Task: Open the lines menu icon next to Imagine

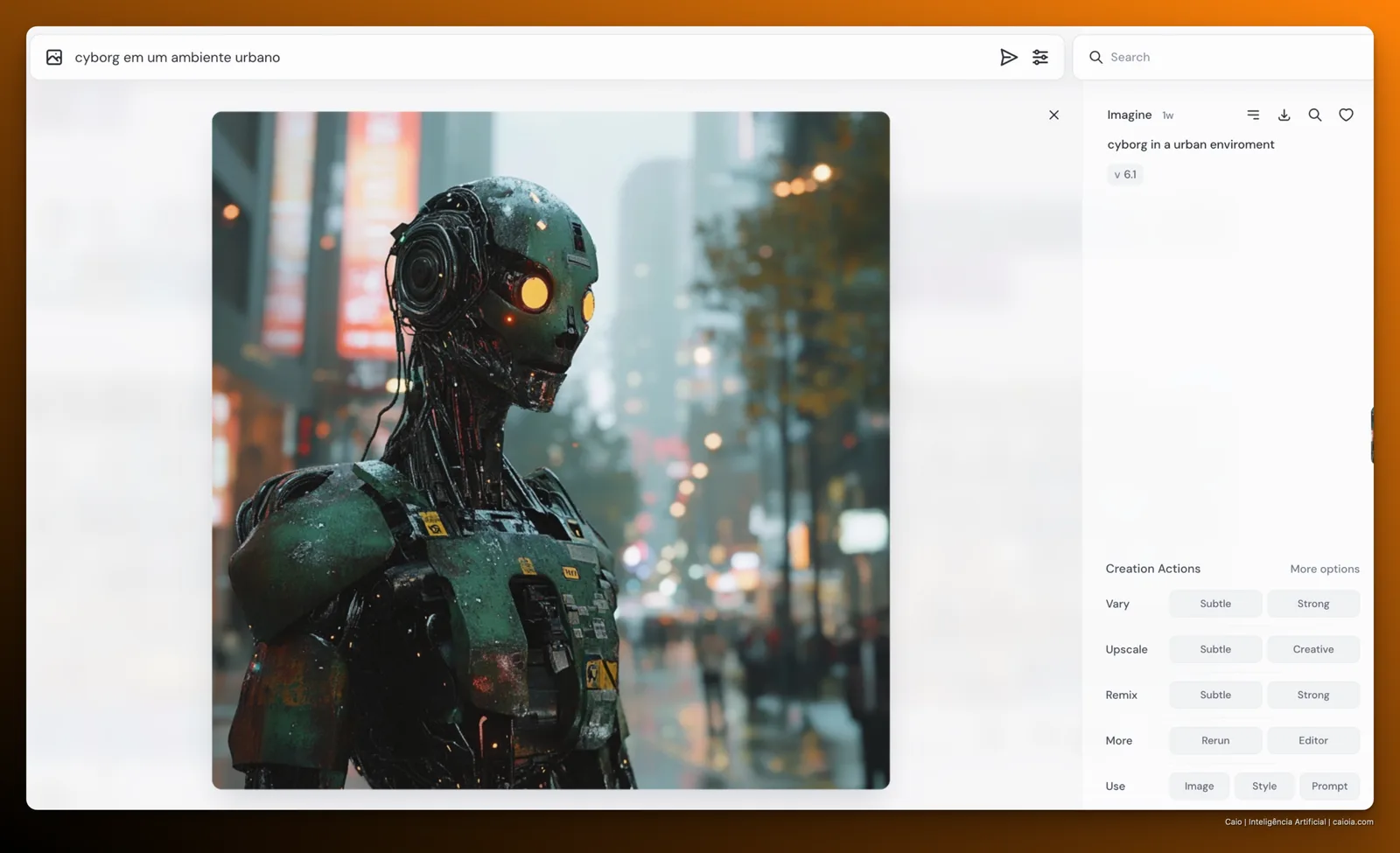Action: (1253, 115)
